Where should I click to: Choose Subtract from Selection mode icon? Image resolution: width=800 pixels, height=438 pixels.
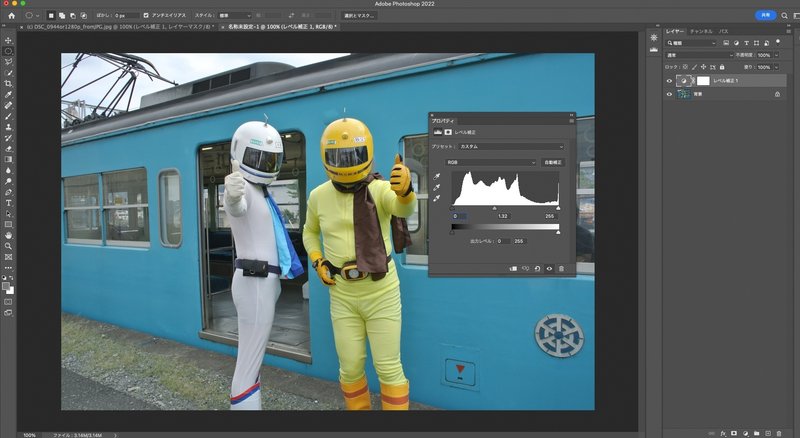(x=73, y=16)
